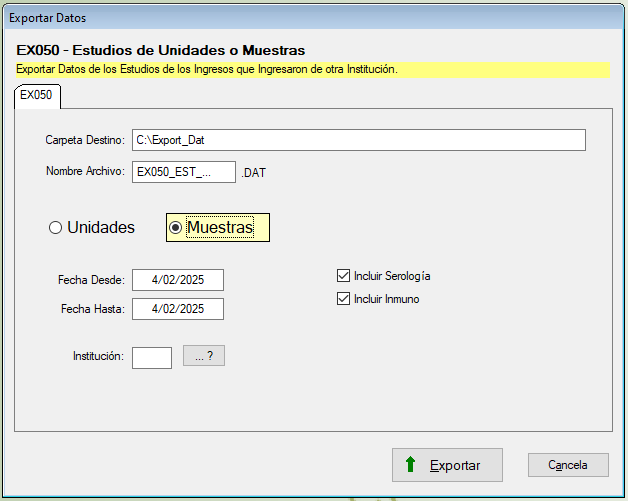The image size is (628, 501).
Task: Select the Muestras radio option
Action: [176, 228]
